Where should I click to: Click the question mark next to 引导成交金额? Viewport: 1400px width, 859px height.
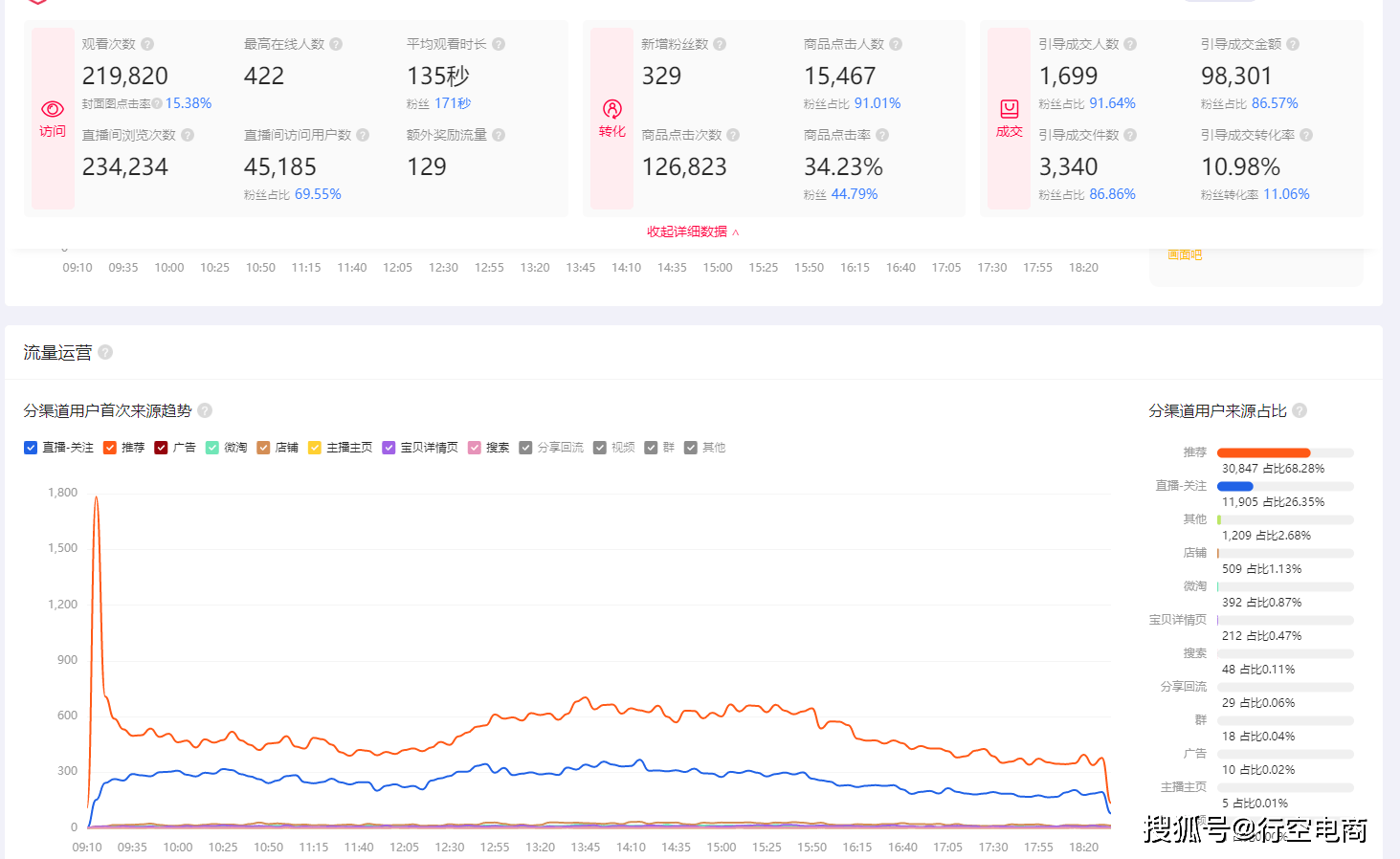1293,44
